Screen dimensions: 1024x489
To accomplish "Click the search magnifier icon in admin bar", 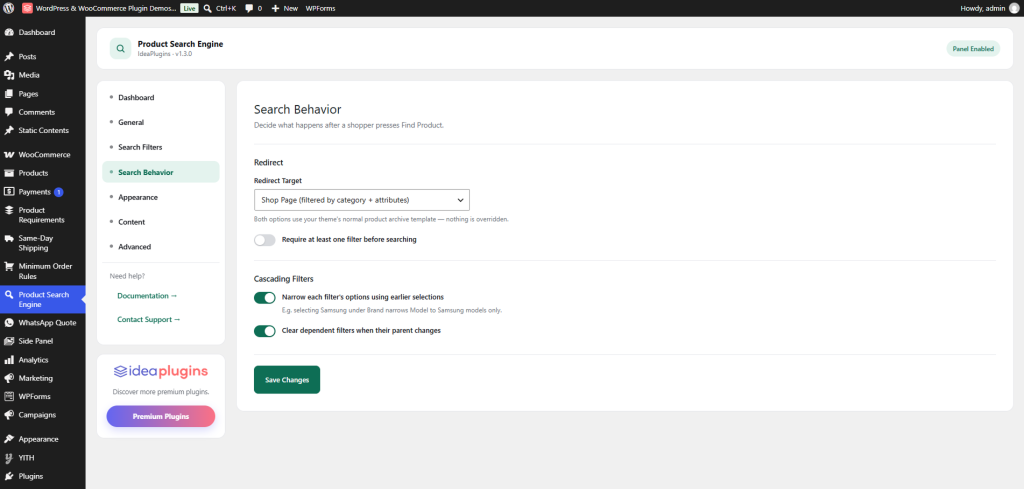I will [x=207, y=8].
